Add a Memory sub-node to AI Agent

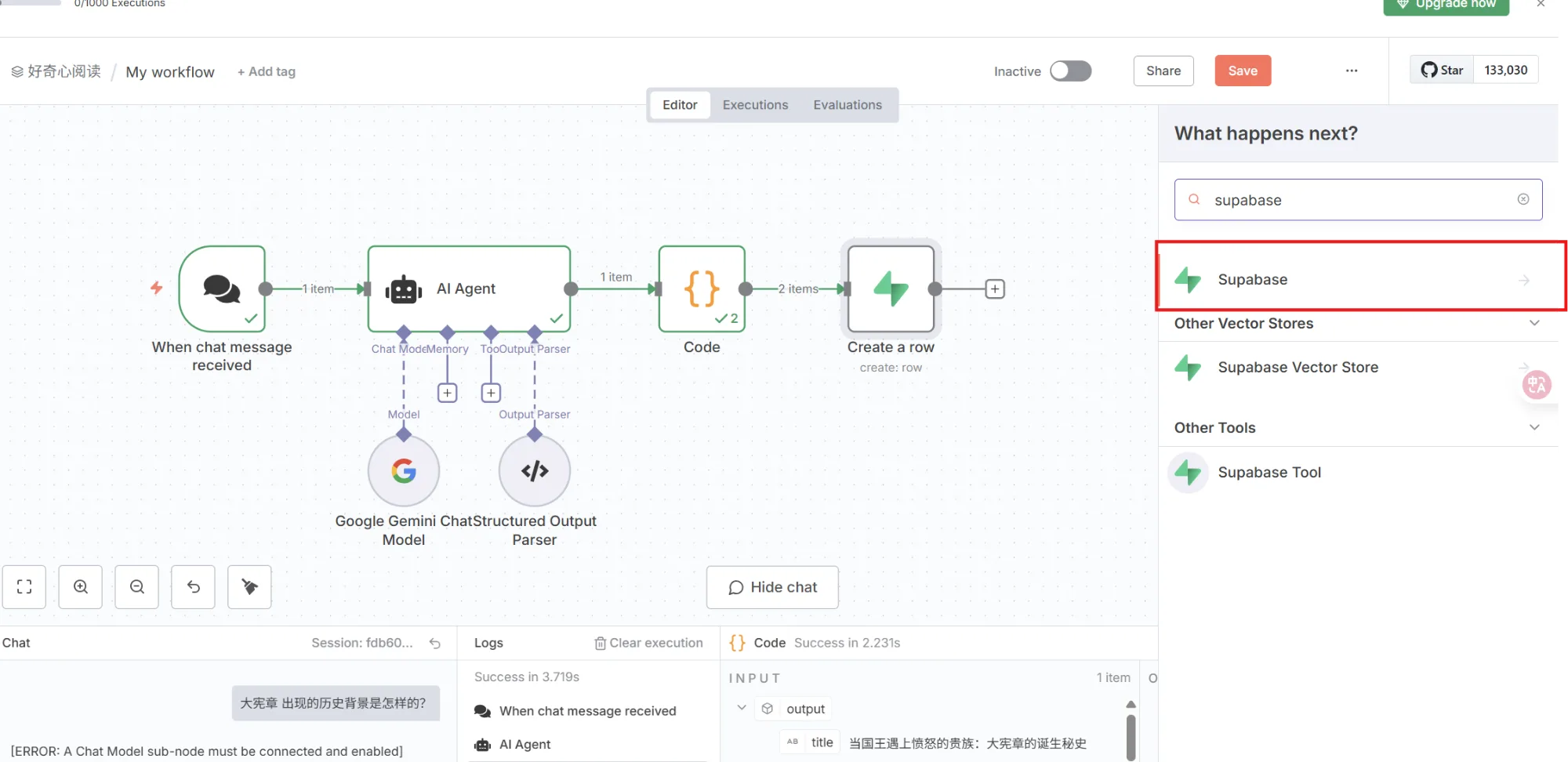(x=448, y=393)
